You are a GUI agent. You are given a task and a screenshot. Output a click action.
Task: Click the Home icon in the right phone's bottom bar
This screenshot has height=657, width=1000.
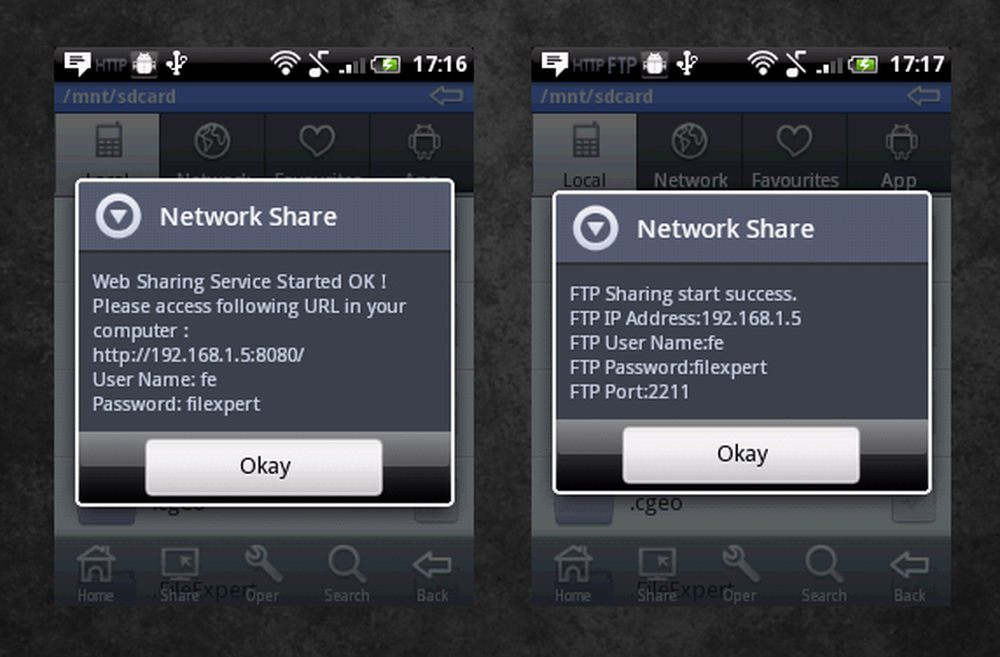573,574
